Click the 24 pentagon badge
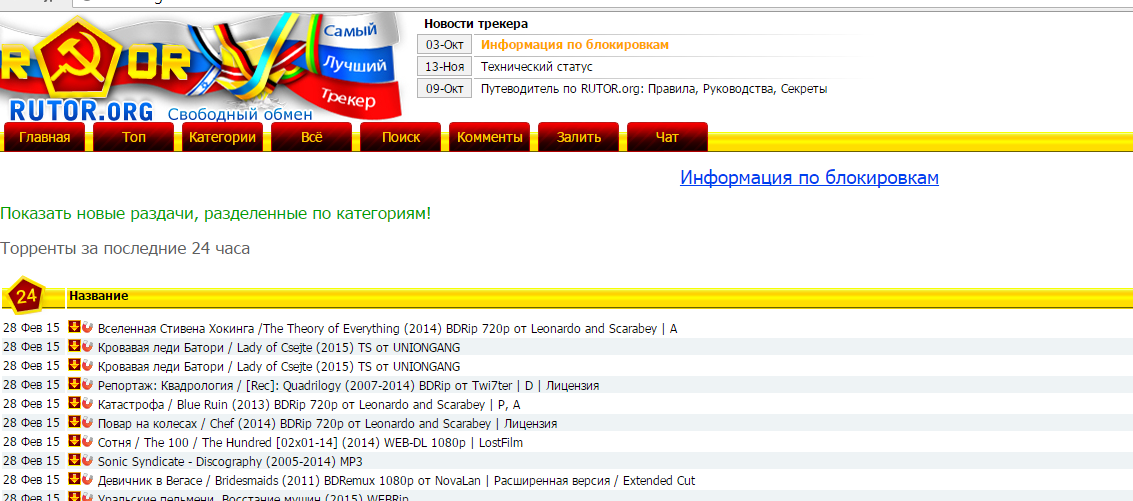This screenshot has height=501, width=1133. 27,296
